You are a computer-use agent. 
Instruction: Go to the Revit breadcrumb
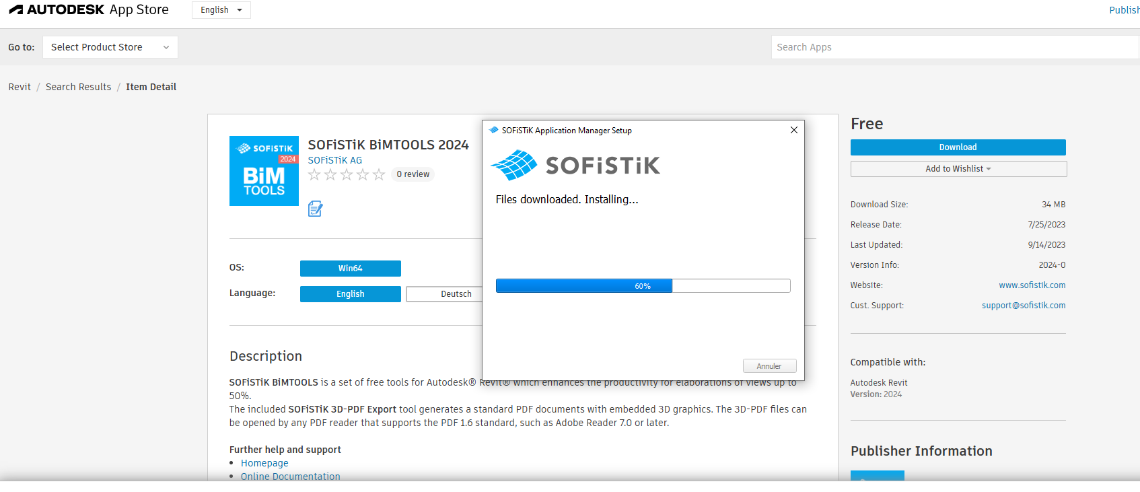[20, 86]
